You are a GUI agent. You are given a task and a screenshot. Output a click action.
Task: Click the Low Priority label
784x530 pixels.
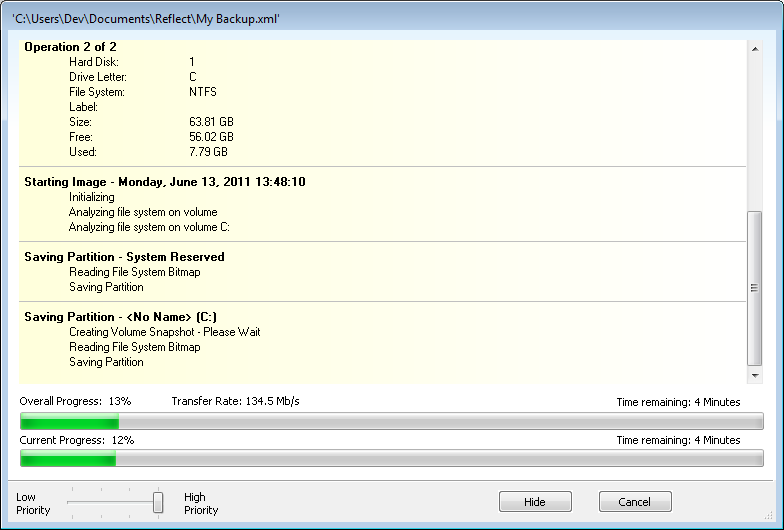(33, 503)
